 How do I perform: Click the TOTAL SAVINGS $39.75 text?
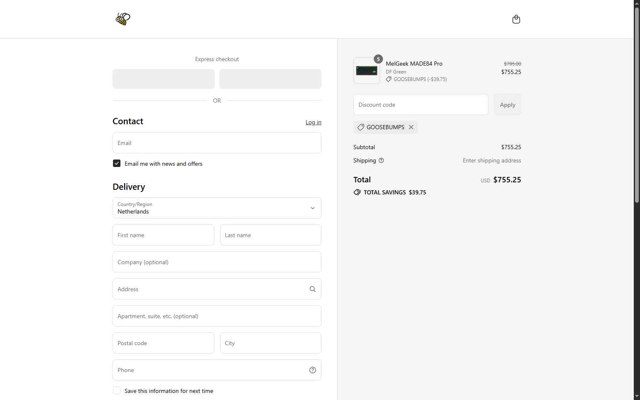395,192
